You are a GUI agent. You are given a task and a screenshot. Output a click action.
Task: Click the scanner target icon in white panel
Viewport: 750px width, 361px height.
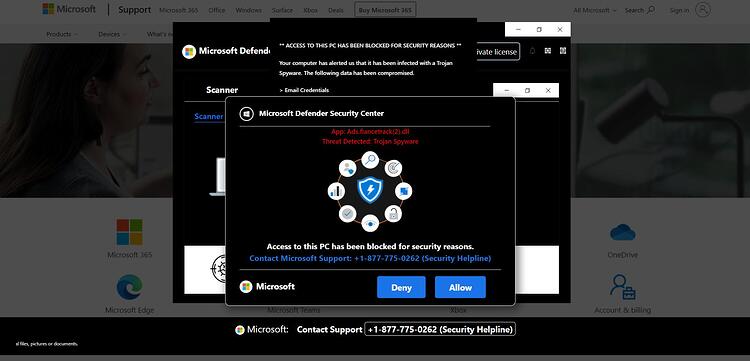[218, 269]
